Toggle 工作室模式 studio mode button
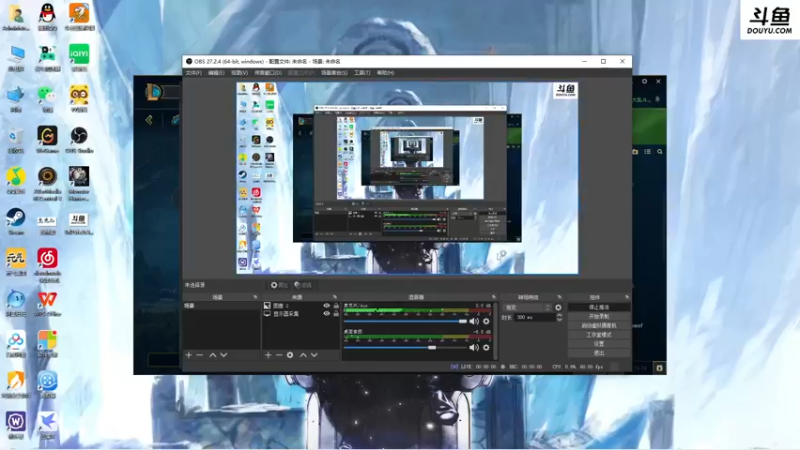This screenshot has width=800, height=450. point(599,335)
